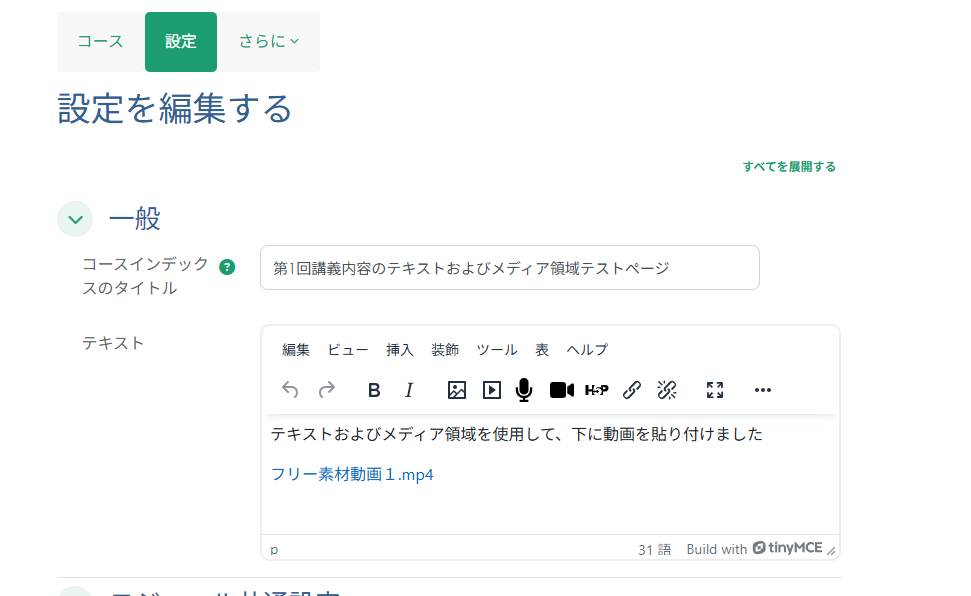Show more toolbar options via ellipsis icon
The image size is (971, 596).
pyautogui.click(x=763, y=390)
